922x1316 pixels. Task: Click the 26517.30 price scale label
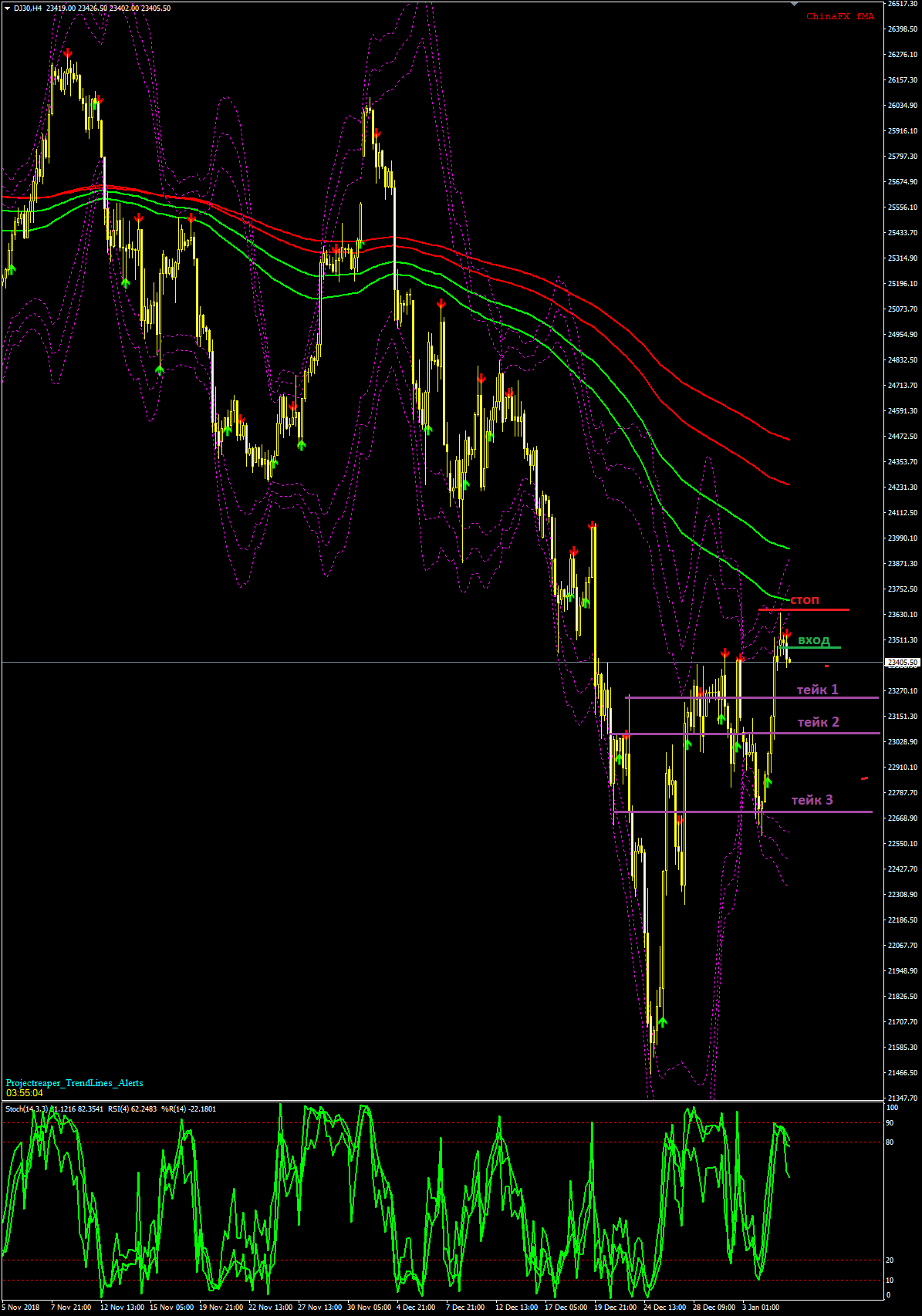tap(903, 4)
